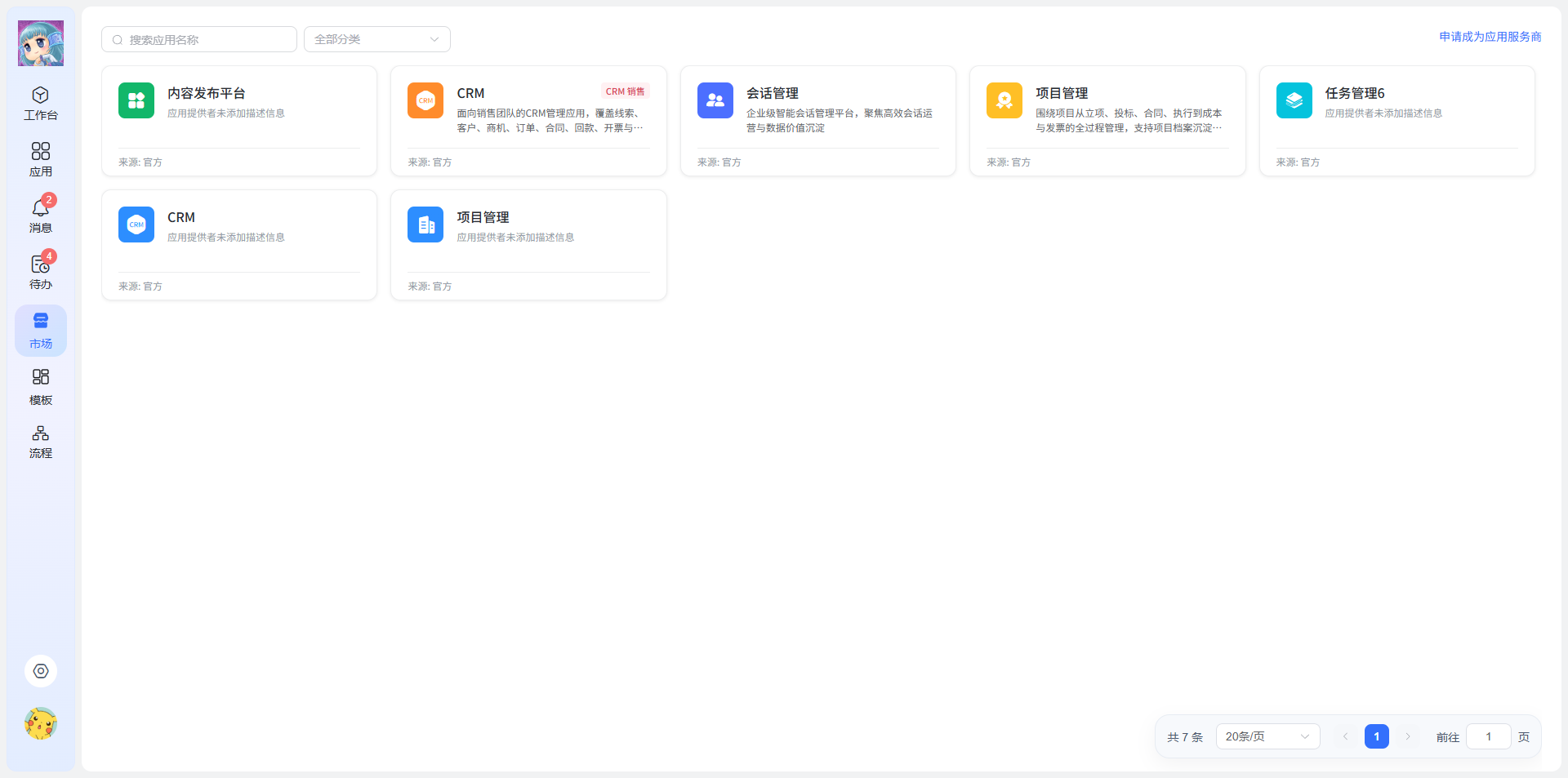Expand the 全部分类 category dropdown
The height and width of the screenshot is (778, 1568).
pos(377,39)
